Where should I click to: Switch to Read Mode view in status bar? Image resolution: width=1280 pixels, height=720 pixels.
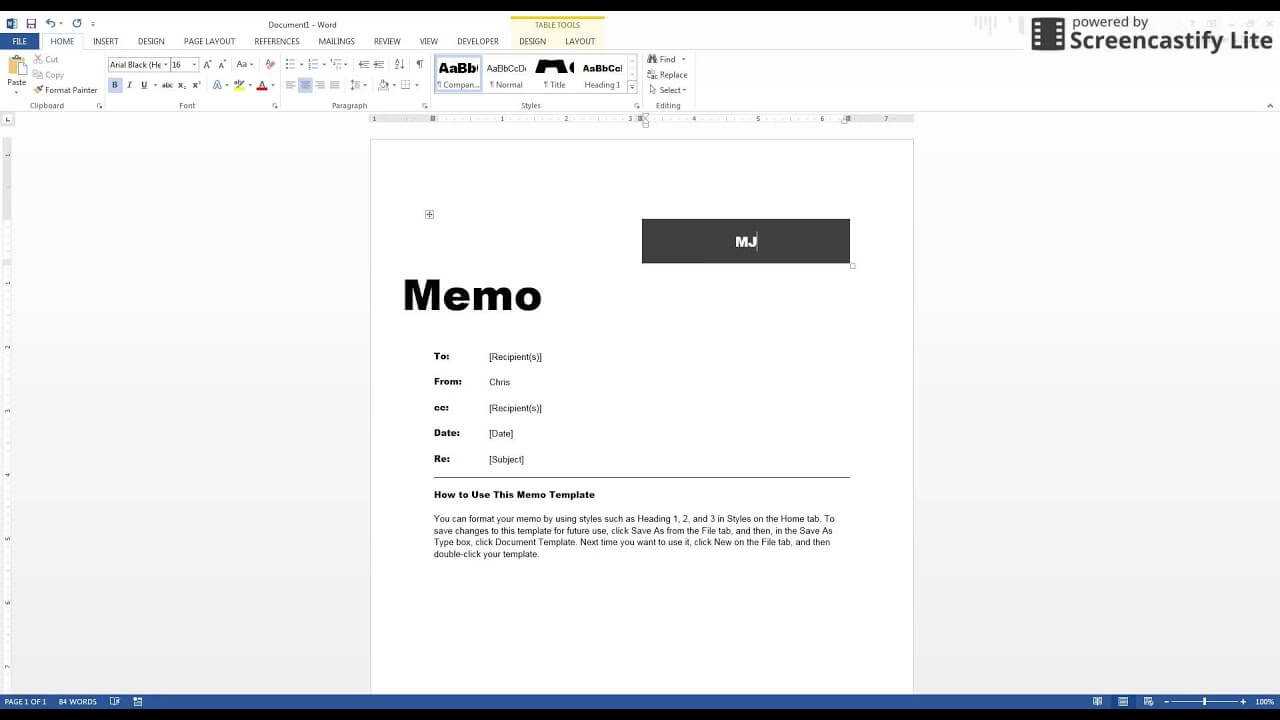(1097, 701)
